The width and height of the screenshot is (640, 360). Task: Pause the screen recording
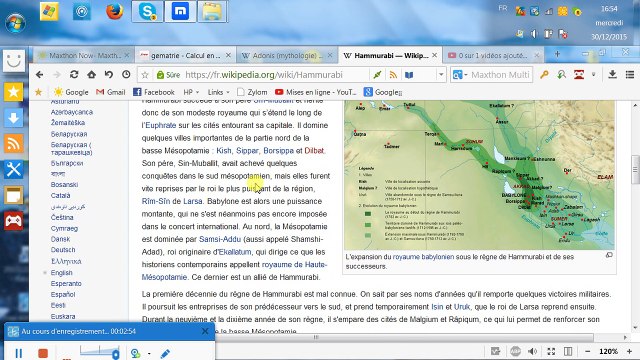coord(18,353)
